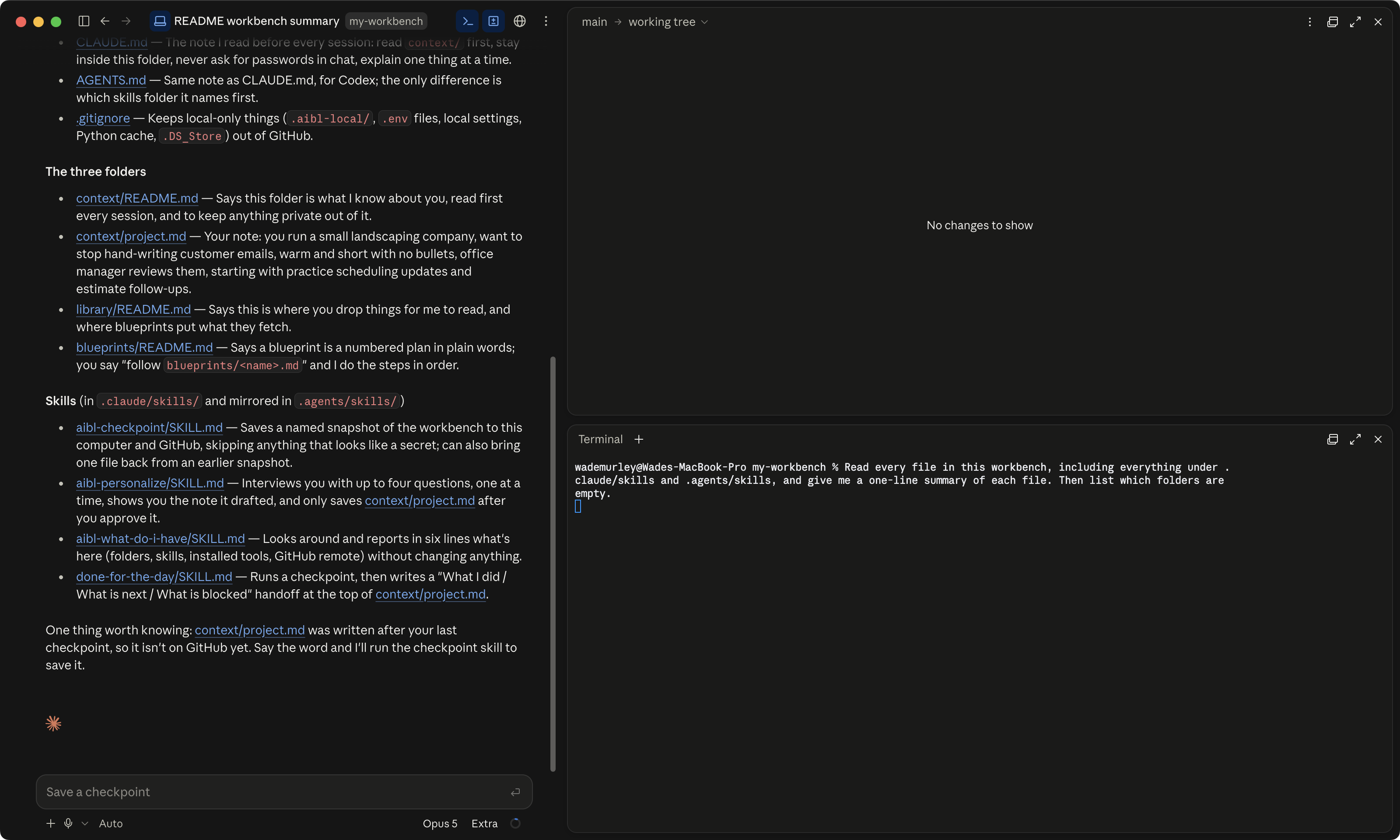Add a new terminal tab

(x=639, y=439)
